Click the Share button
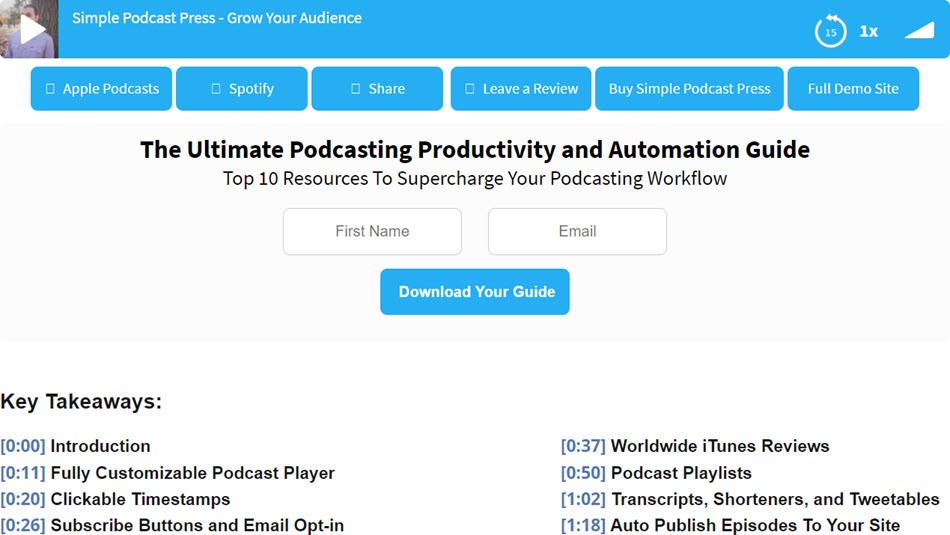This screenshot has width=950, height=535. (377, 88)
